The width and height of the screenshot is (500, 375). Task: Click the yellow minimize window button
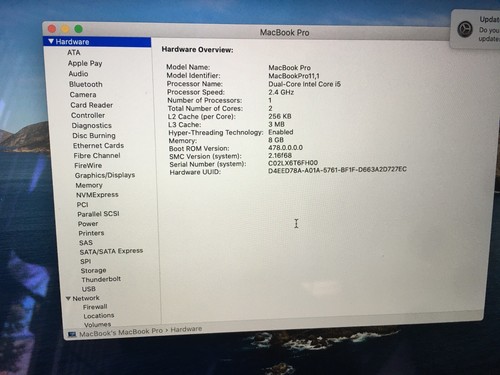(x=65, y=29)
